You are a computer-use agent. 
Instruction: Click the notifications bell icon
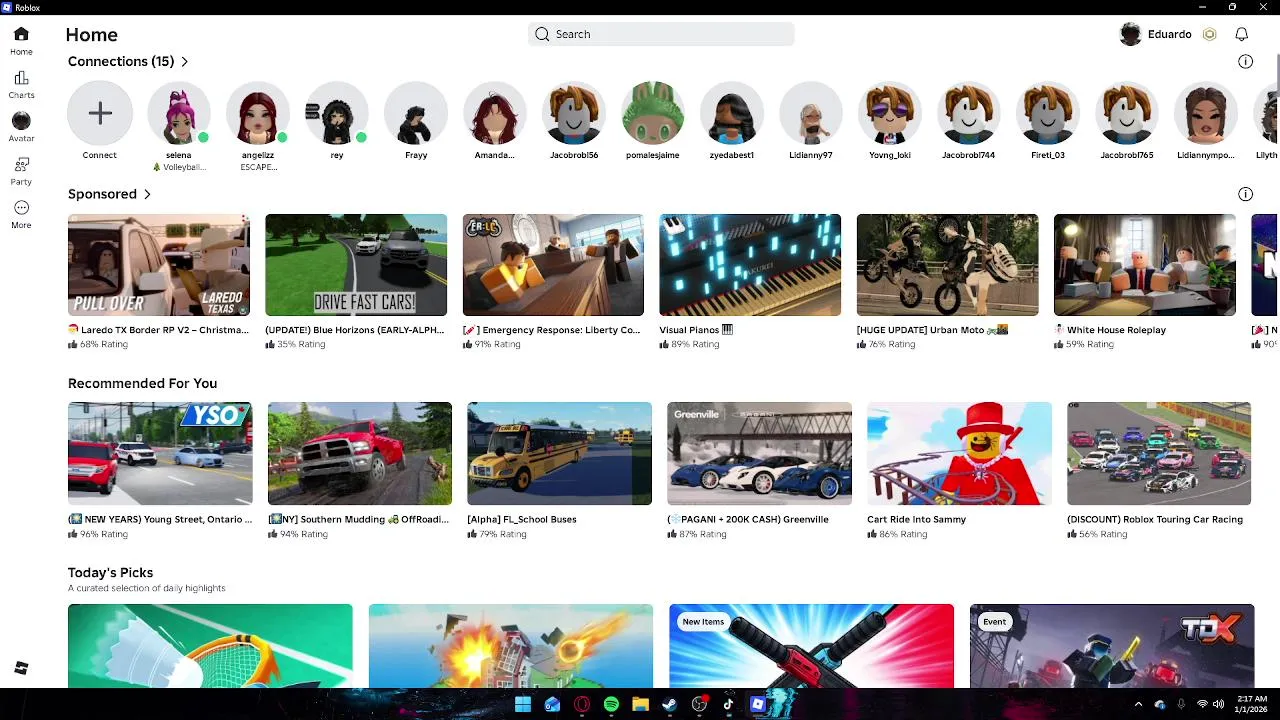[1241, 34]
